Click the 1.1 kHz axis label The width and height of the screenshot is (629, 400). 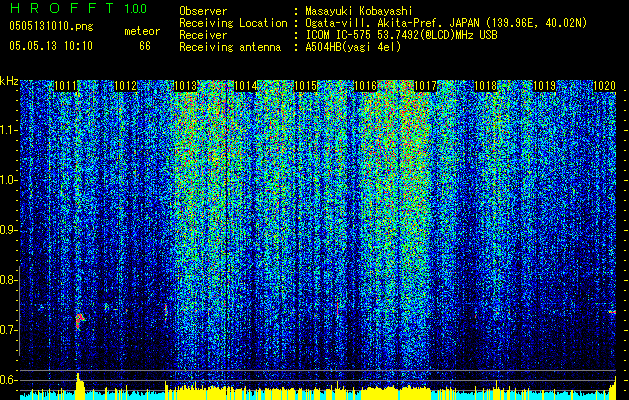click(9, 130)
